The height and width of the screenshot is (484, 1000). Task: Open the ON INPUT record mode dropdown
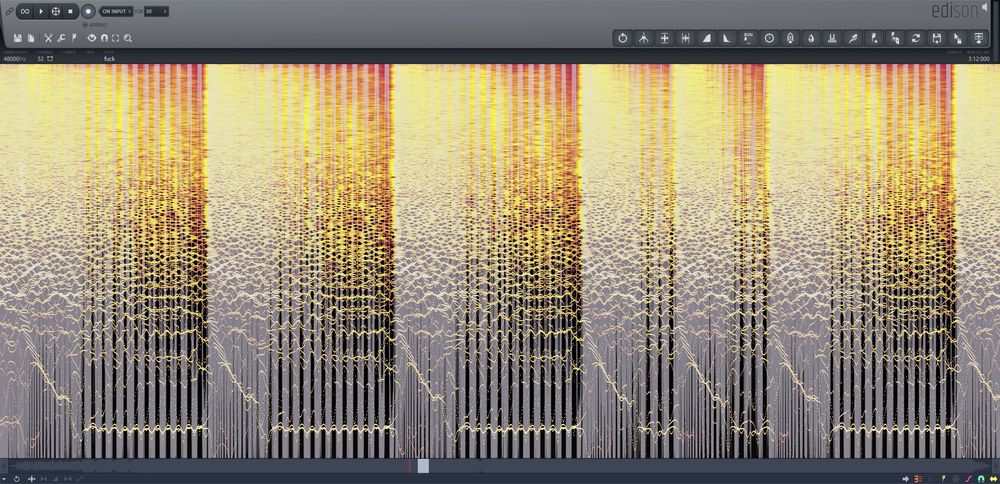[116, 11]
